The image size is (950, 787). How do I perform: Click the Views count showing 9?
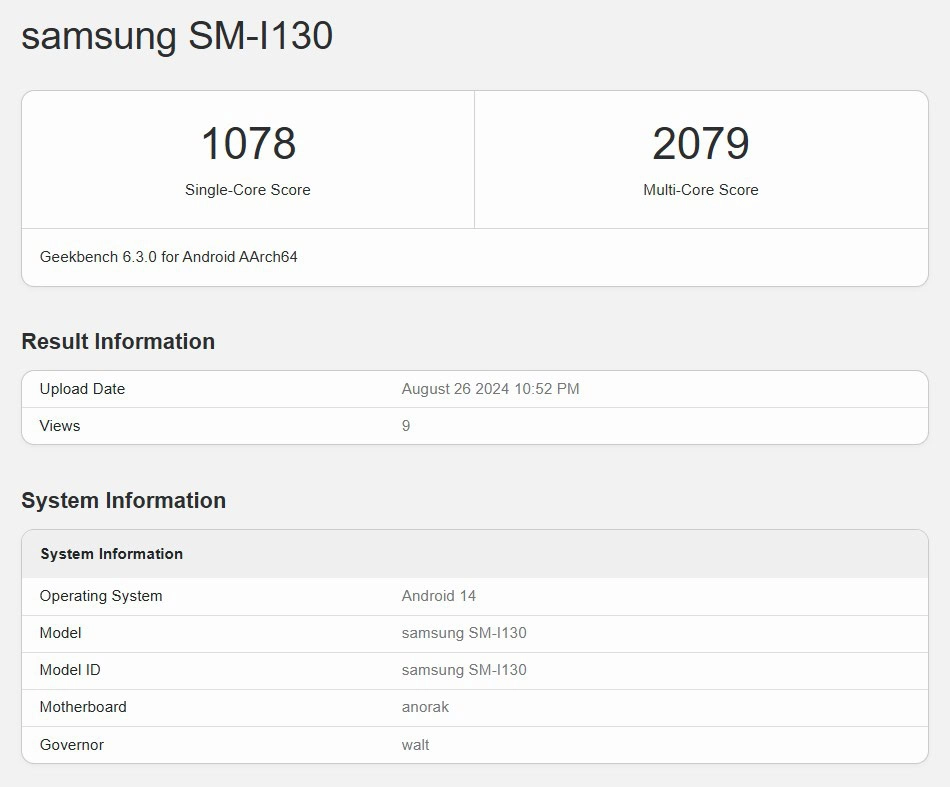pyautogui.click(x=406, y=426)
